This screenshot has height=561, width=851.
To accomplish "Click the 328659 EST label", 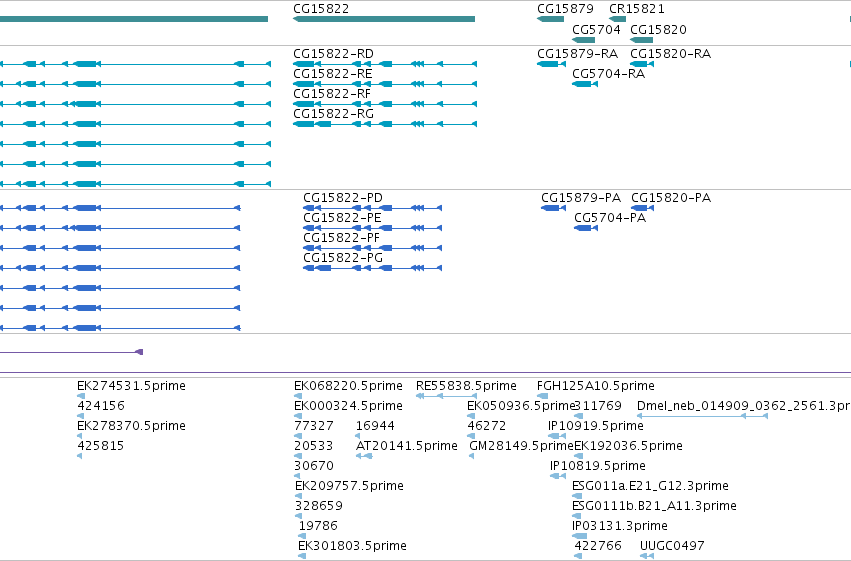I will 319,506.
